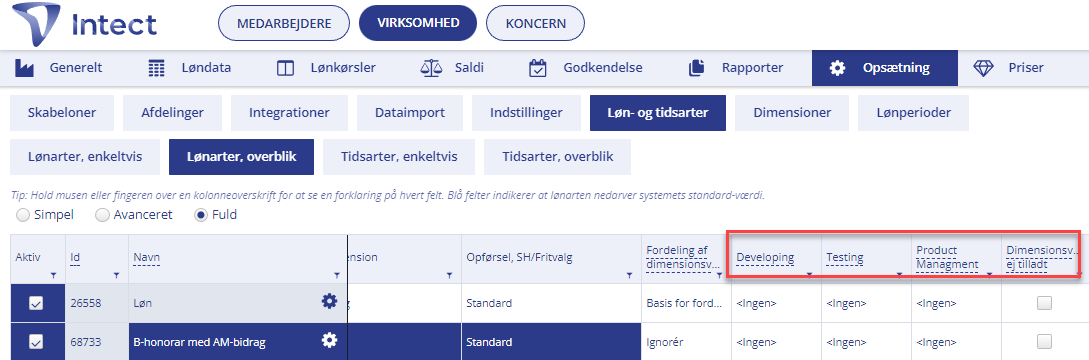
Task: Open filter dropdown on Developing column
Action: pos(809,276)
